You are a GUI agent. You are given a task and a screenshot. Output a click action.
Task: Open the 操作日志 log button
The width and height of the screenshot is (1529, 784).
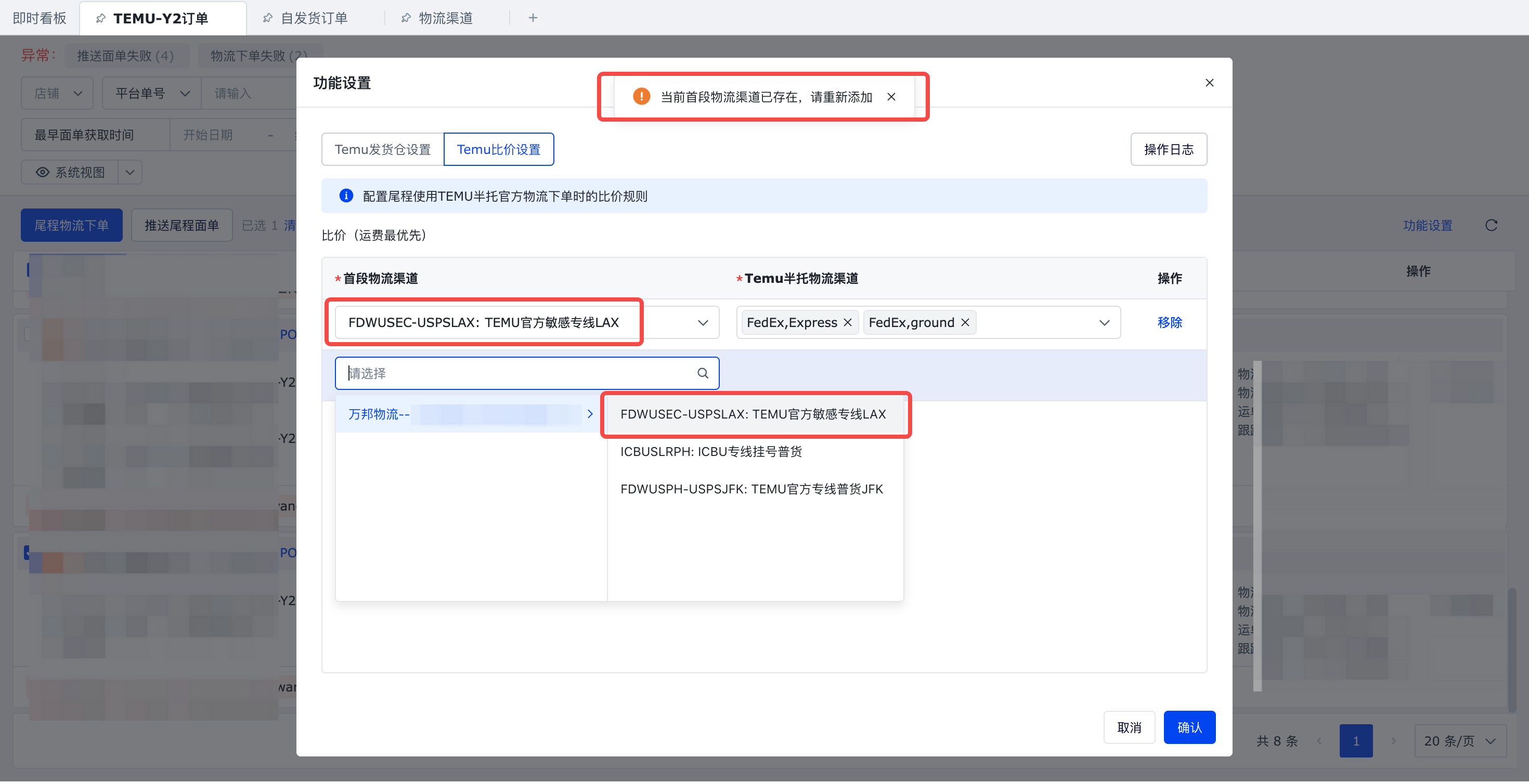tap(1168, 149)
